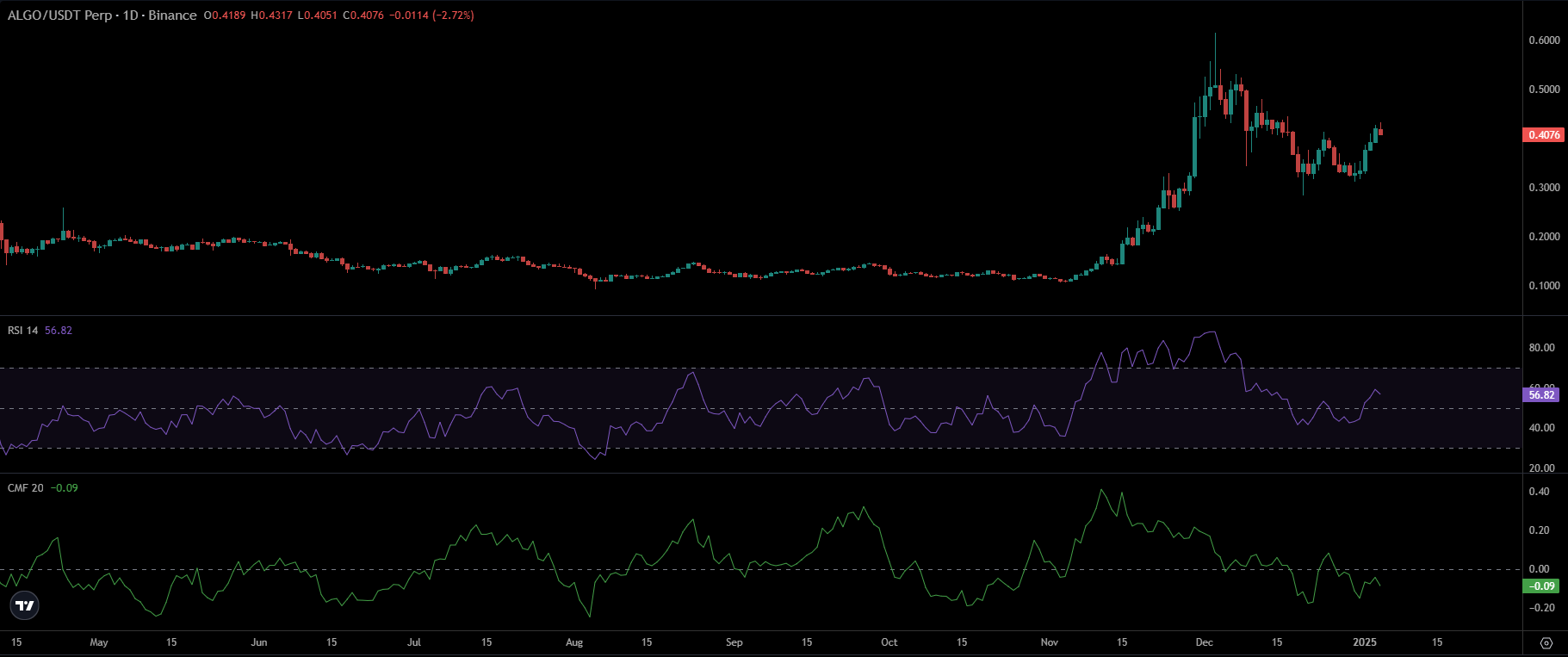1568x657 pixels.
Task: Click the change value −0.0114 (−2.72%)
Action: (x=431, y=15)
